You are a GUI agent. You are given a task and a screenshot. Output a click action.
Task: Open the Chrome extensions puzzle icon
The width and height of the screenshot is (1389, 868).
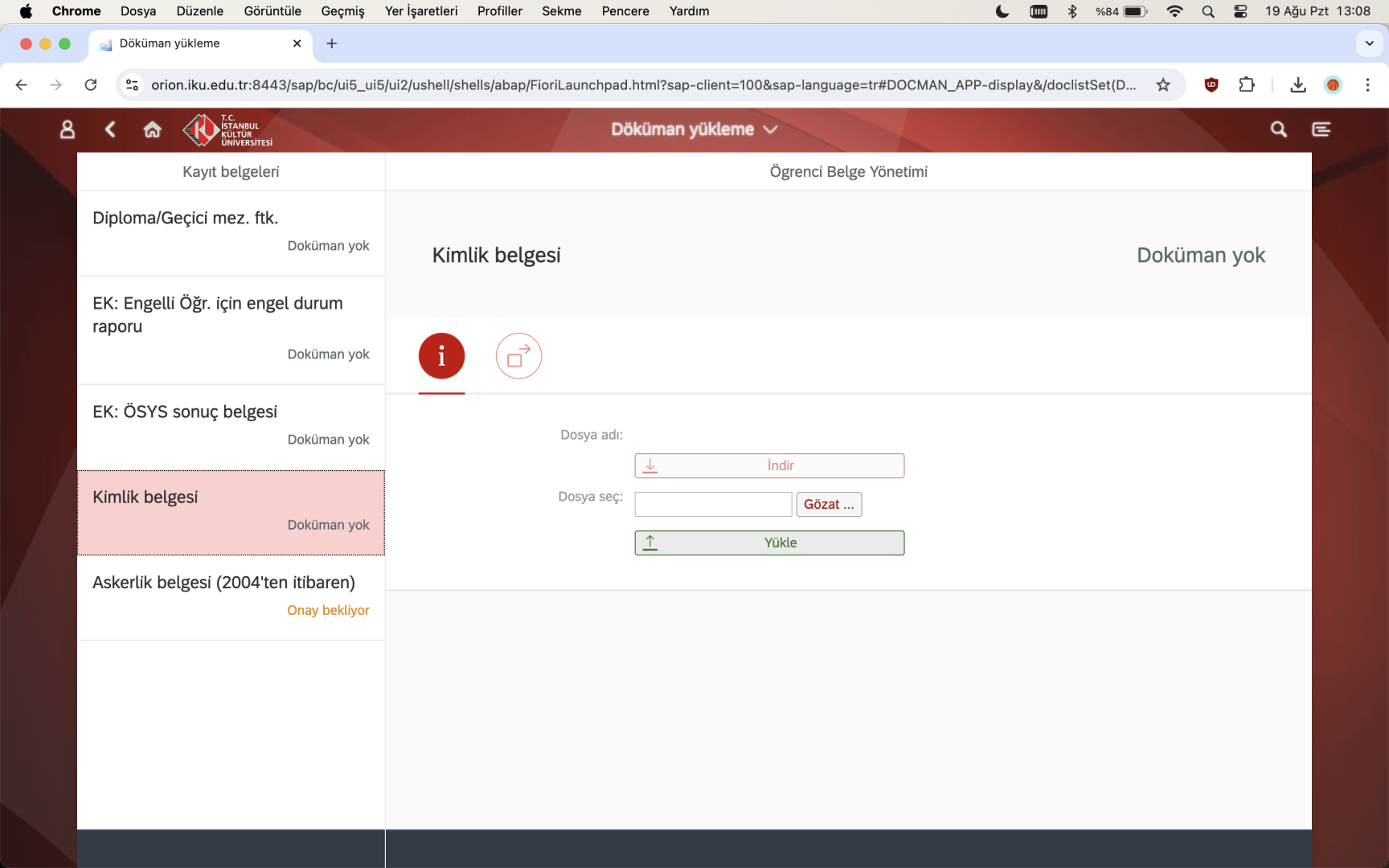tap(1247, 84)
